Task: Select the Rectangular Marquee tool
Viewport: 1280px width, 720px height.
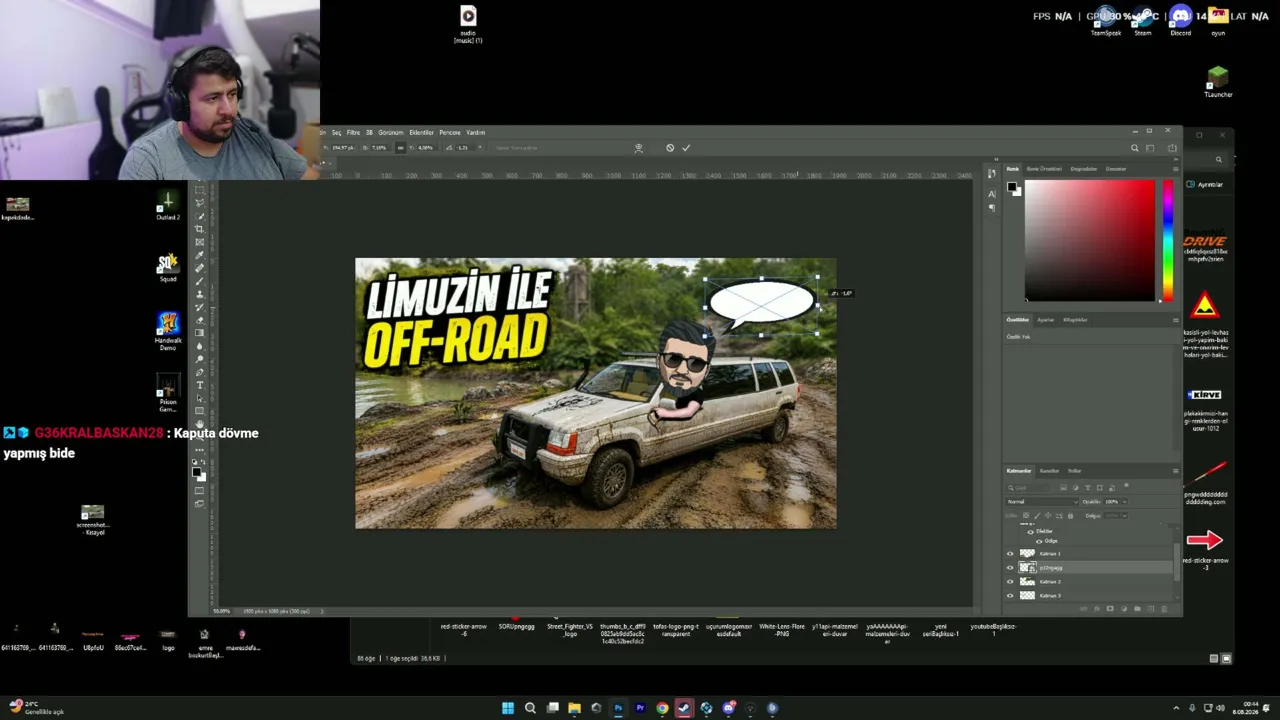Action: tap(200, 190)
